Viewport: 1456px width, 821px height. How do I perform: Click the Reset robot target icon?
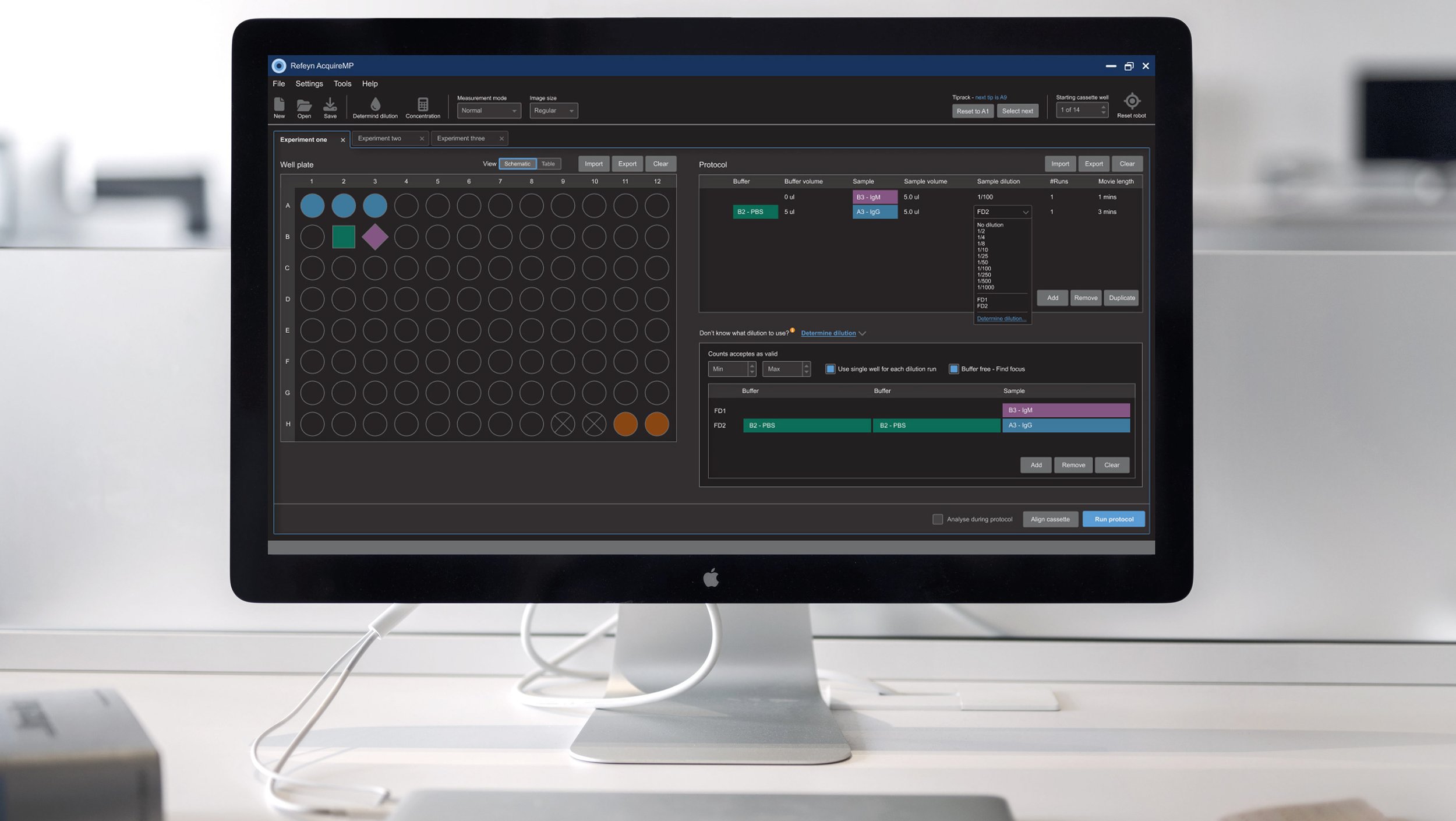[x=1131, y=101]
